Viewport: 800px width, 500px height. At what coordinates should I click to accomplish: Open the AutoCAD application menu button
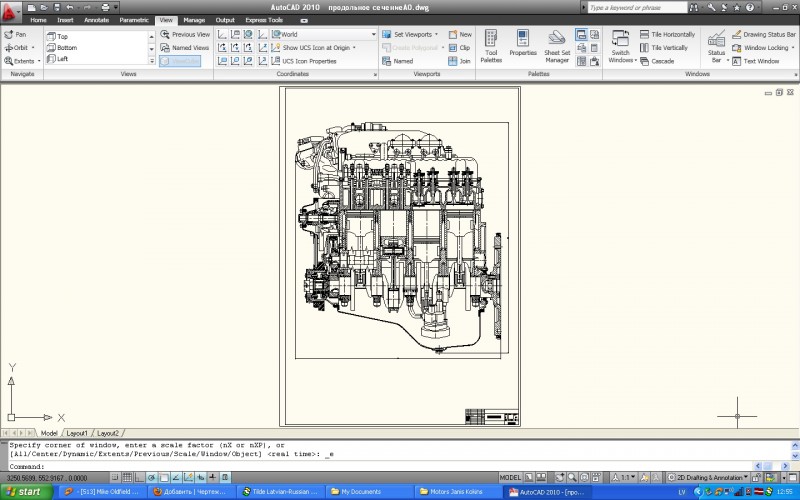pyautogui.click(x=10, y=12)
